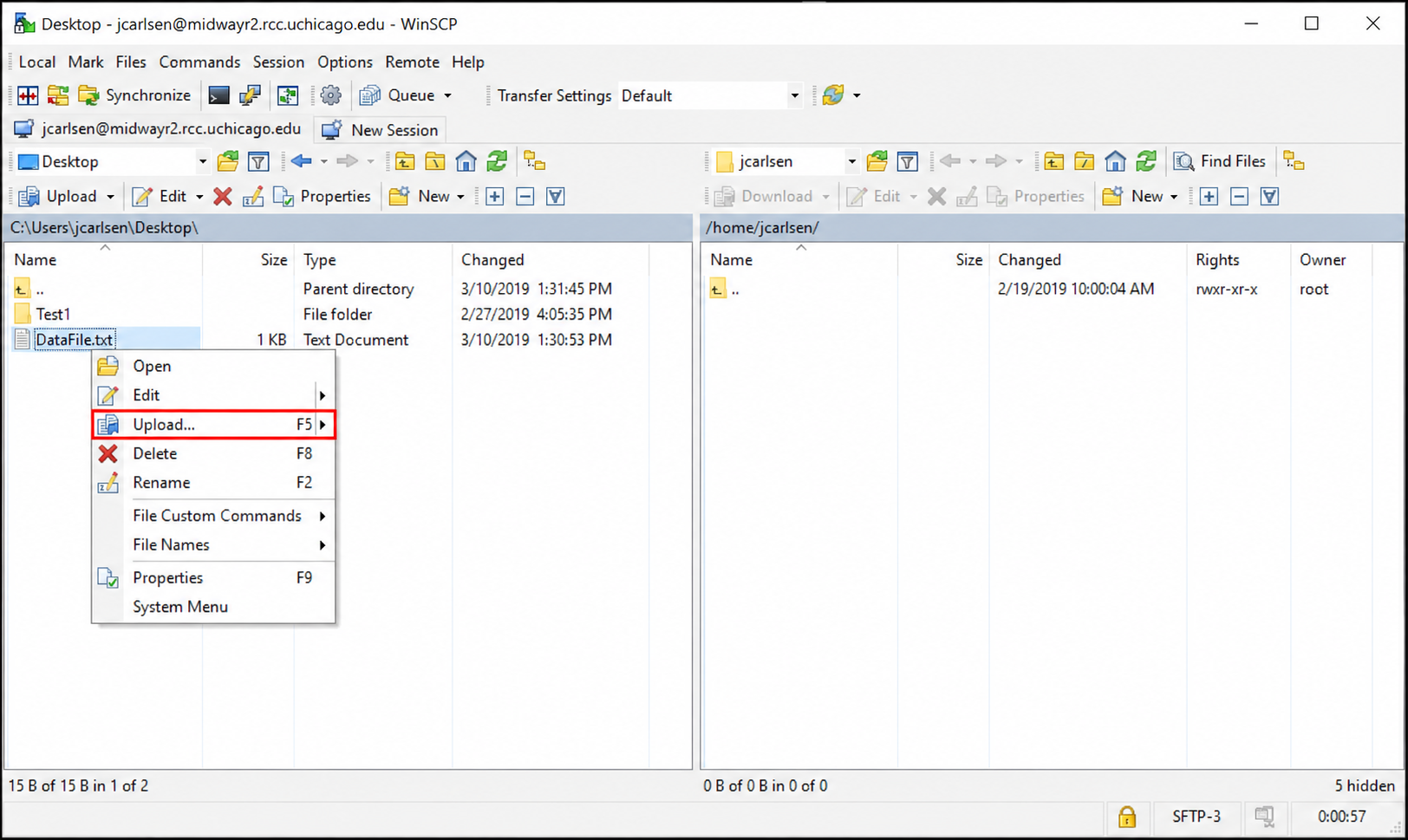This screenshot has width=1408, height=840.
Task: Click the Synchronize toolbar button
Action: 134,95
